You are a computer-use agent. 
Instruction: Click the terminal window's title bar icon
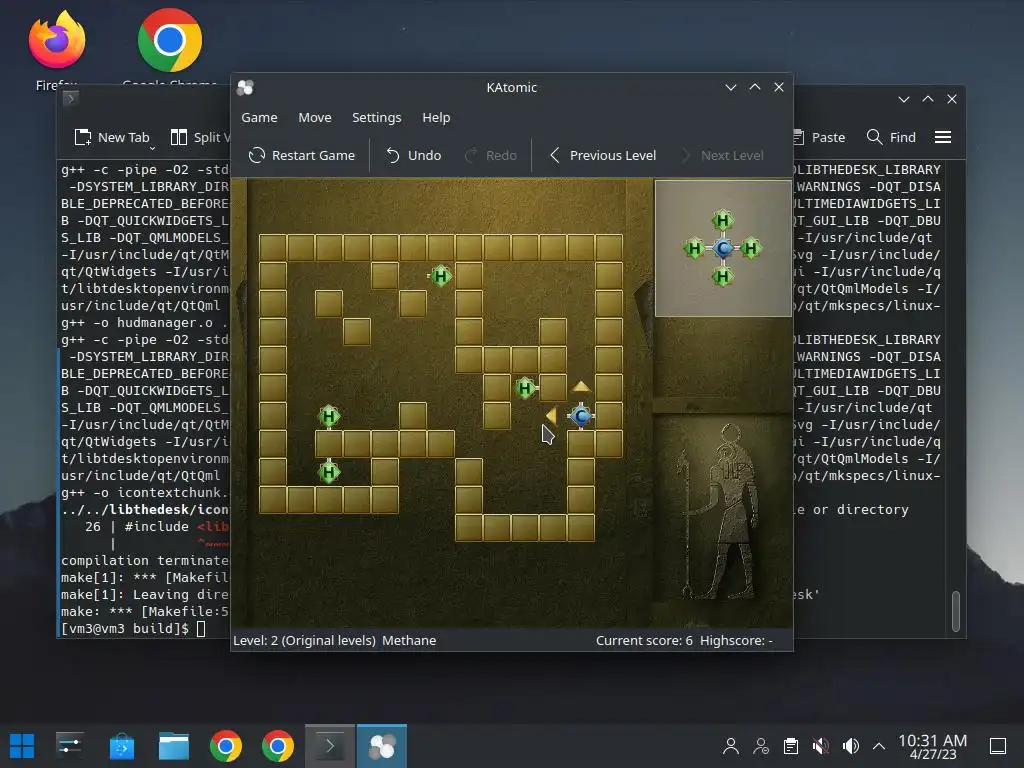coord(71,99)
